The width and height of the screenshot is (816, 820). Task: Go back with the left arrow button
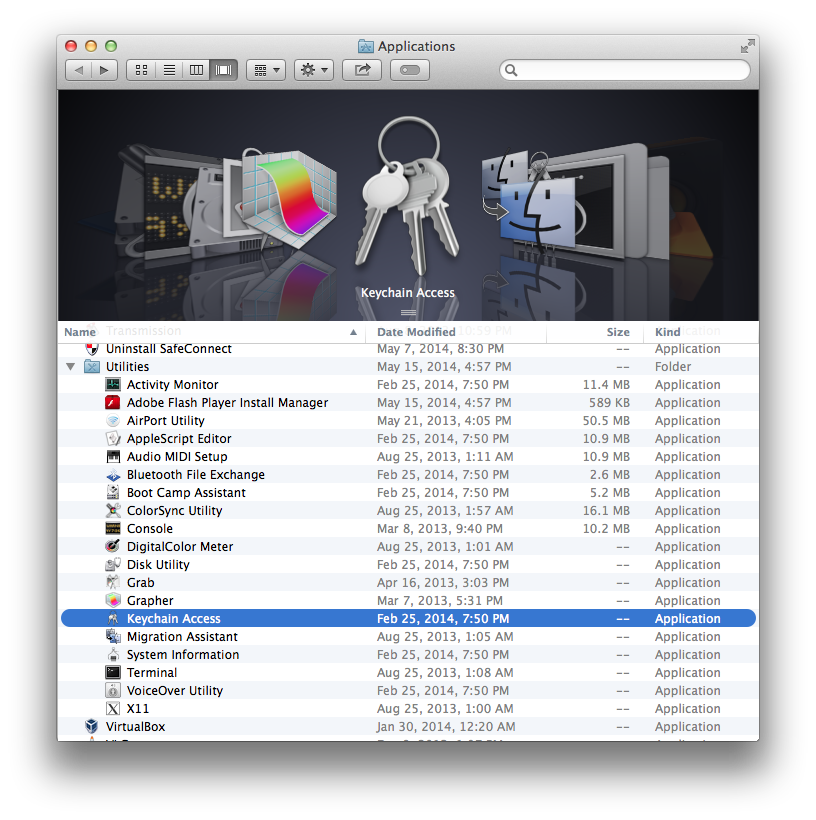(79, 70)
